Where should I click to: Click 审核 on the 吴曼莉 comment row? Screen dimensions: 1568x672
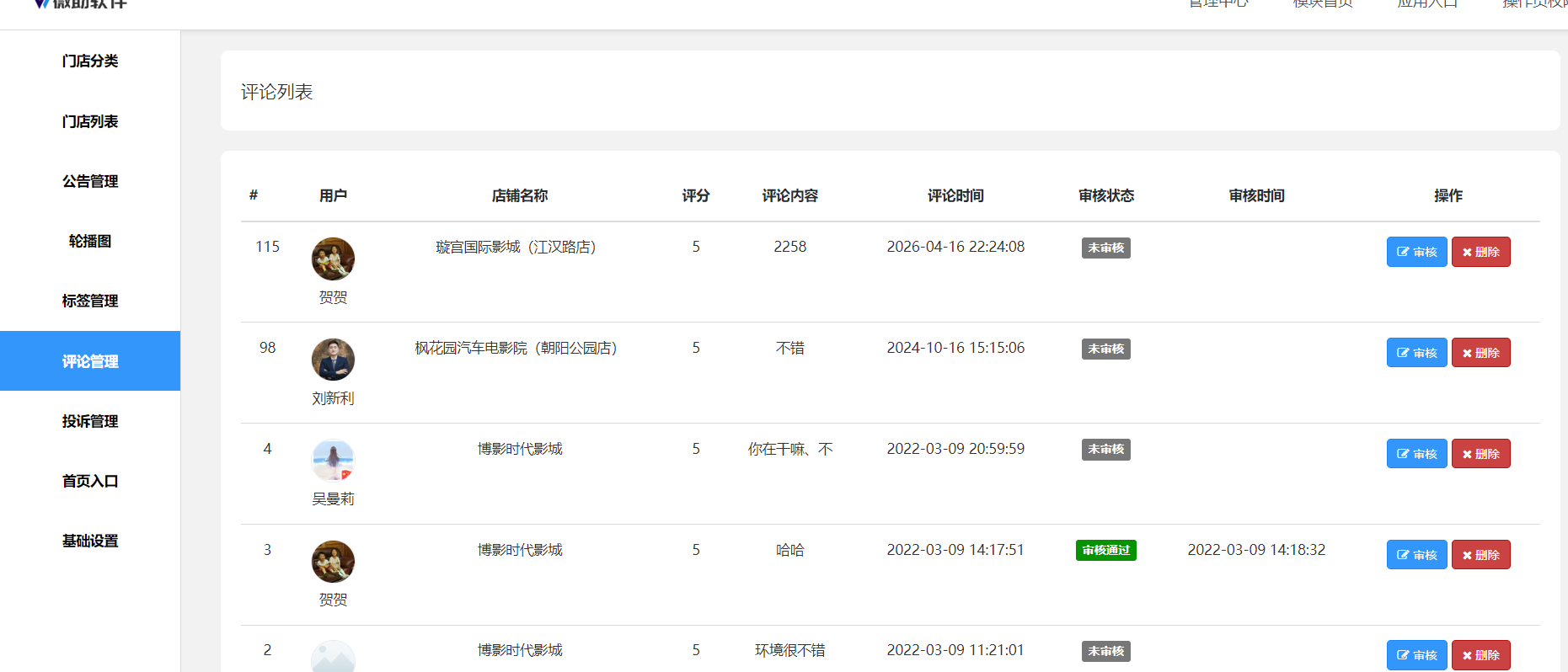pyautogui.click(x=1417, y=454)
